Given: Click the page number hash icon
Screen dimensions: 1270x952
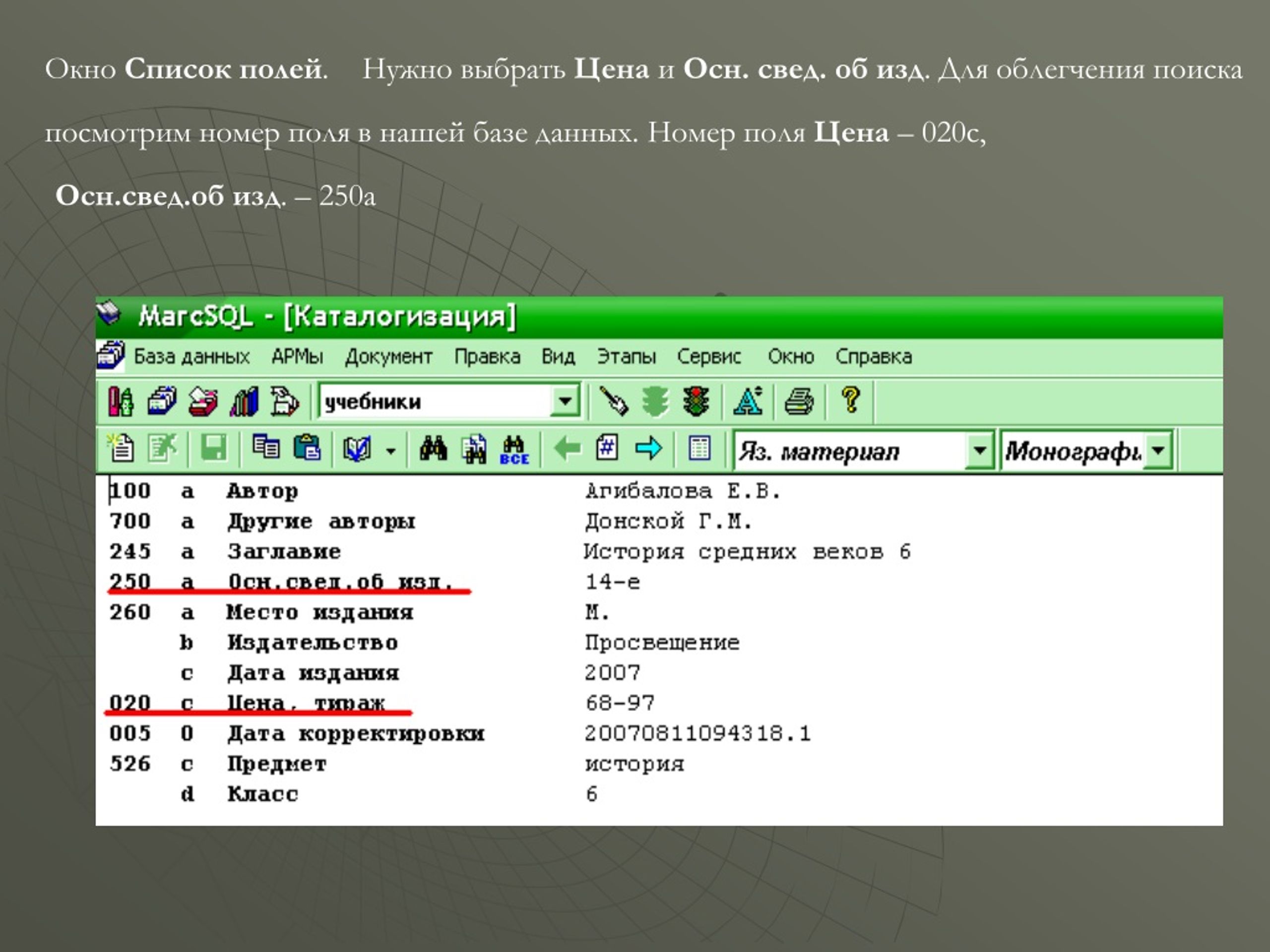Looking at the screenshot, I should [x=607, y=448].
